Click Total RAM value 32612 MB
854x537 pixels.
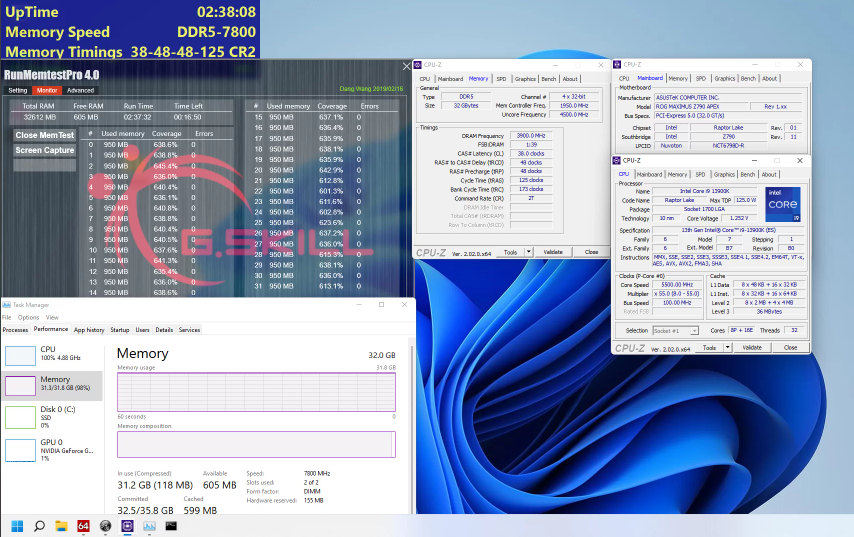(x=39, y=117)
